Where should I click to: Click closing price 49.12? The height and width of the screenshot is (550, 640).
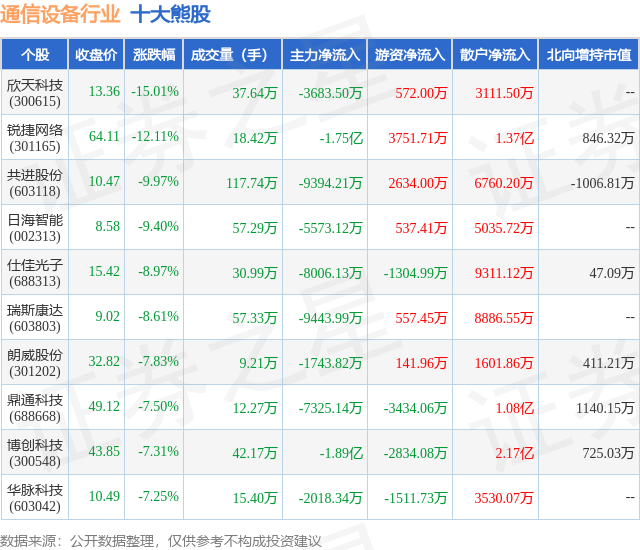[104, 406]
